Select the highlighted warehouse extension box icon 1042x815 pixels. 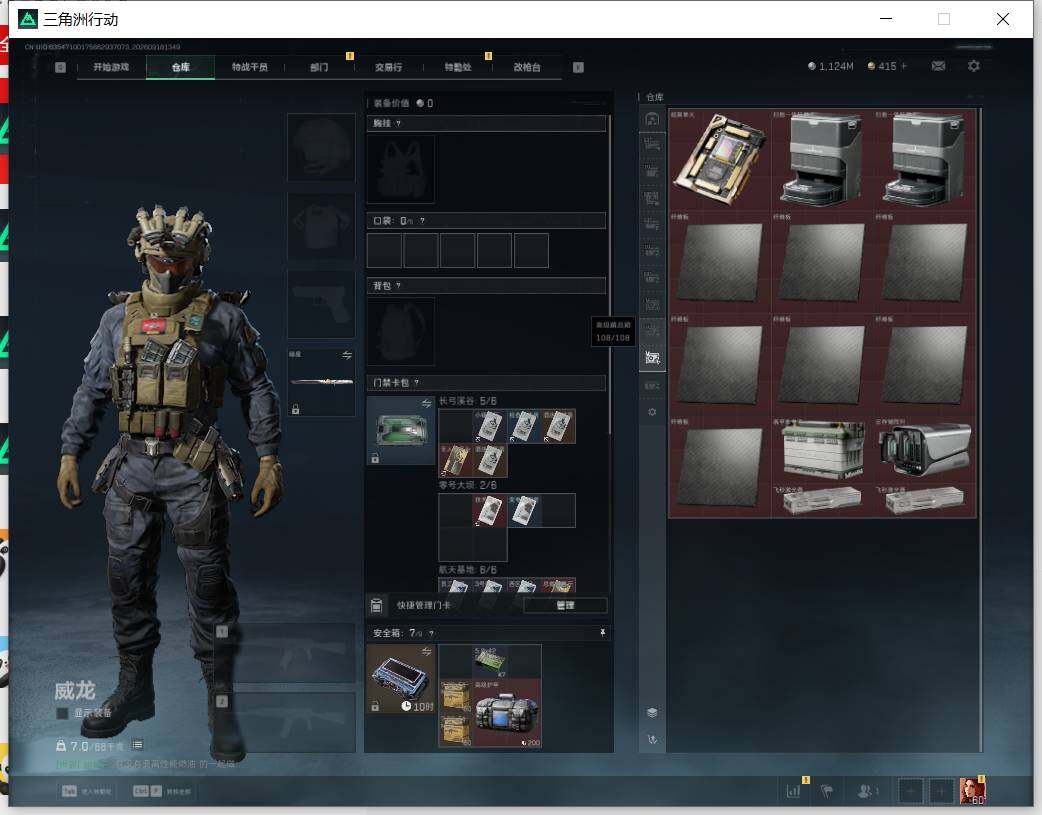point(653,358)
